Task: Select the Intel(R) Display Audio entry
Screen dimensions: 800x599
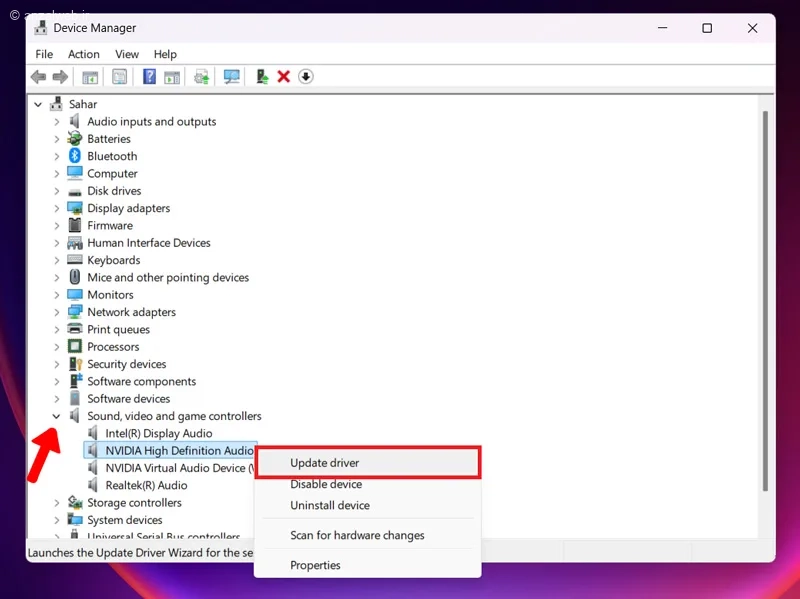Action: (160, 433)
